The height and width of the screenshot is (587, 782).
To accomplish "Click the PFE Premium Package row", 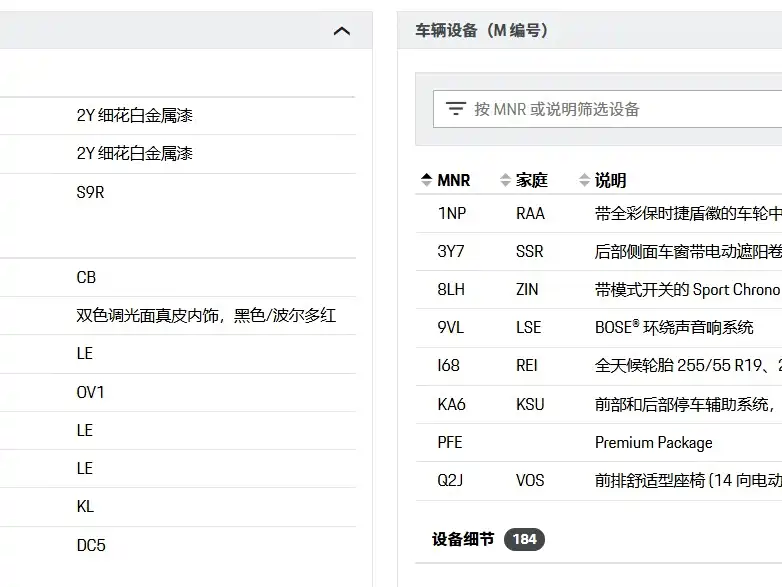I will click(600, 442).
